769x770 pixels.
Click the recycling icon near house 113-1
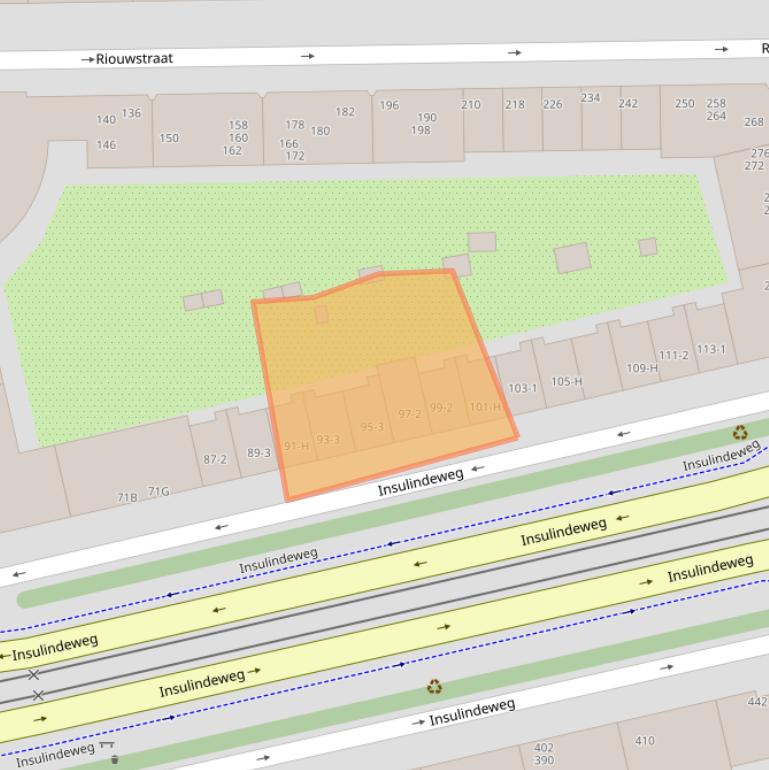point(739,433)
